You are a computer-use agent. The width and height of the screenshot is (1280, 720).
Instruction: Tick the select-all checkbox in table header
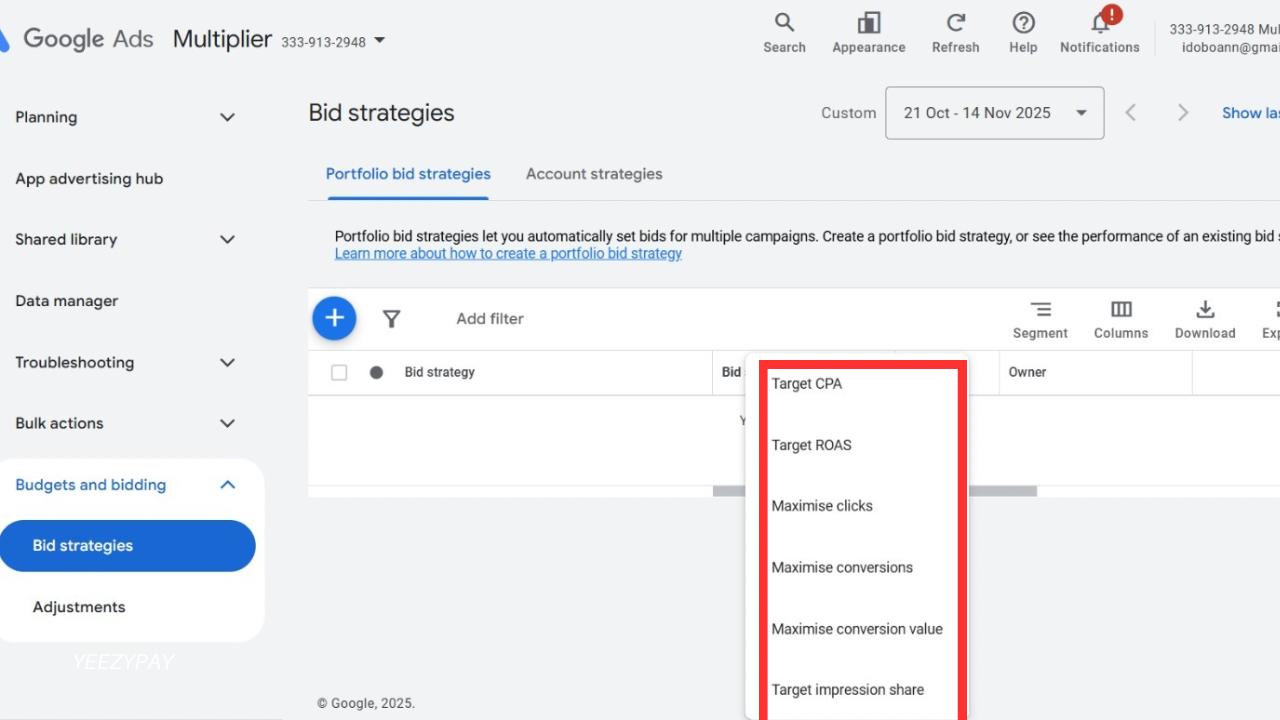coord(339,372)
